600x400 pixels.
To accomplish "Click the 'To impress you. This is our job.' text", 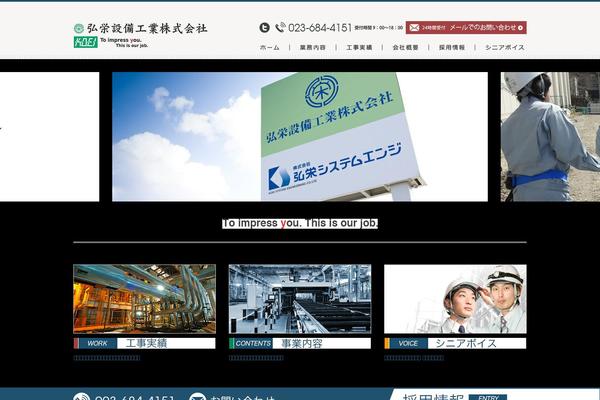I will click(x=300, y=223).
